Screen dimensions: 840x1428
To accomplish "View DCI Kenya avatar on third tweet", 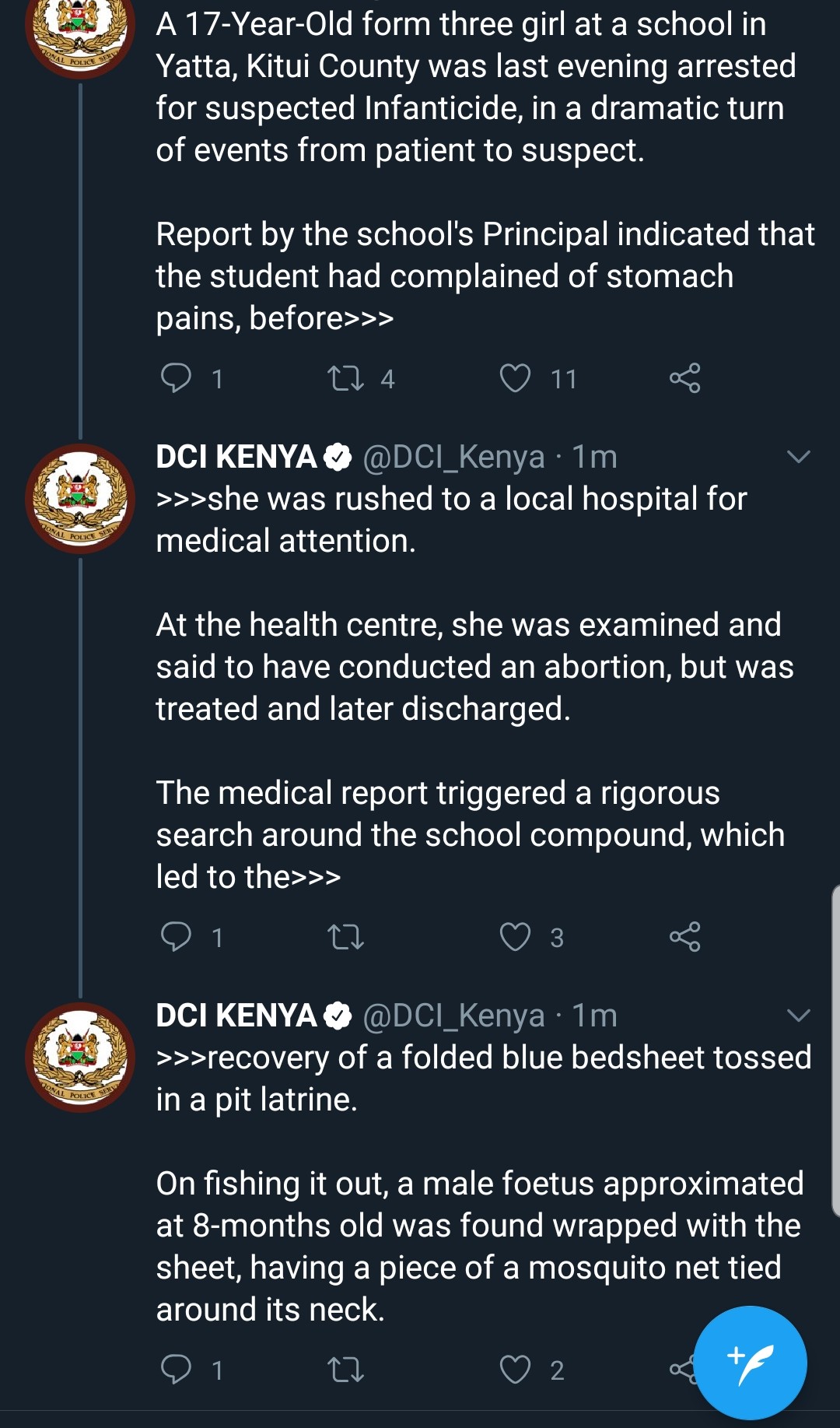I will (x=80, y=1058).
